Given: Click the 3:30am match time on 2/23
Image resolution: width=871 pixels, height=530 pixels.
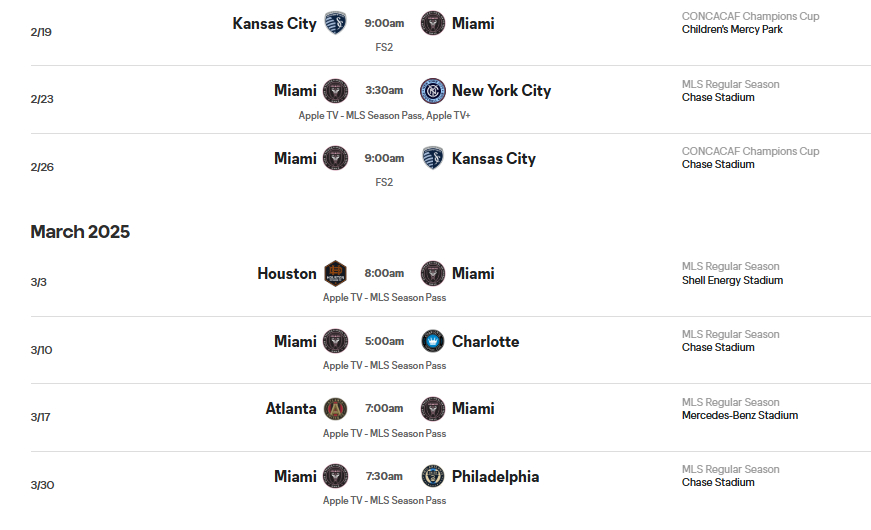Looking at the screenshot, I should tap(384, 90).
